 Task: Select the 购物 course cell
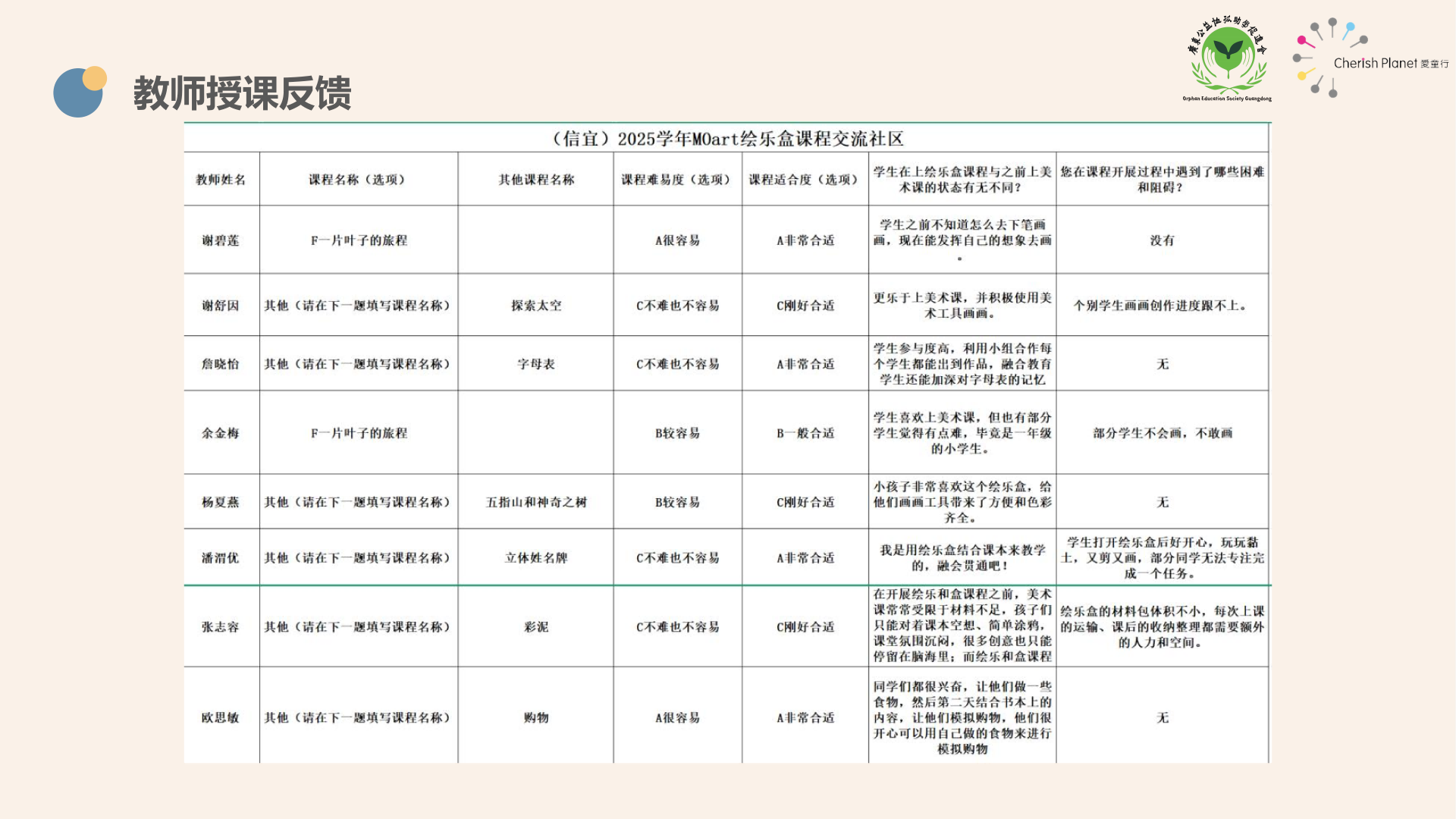point(535,717)
